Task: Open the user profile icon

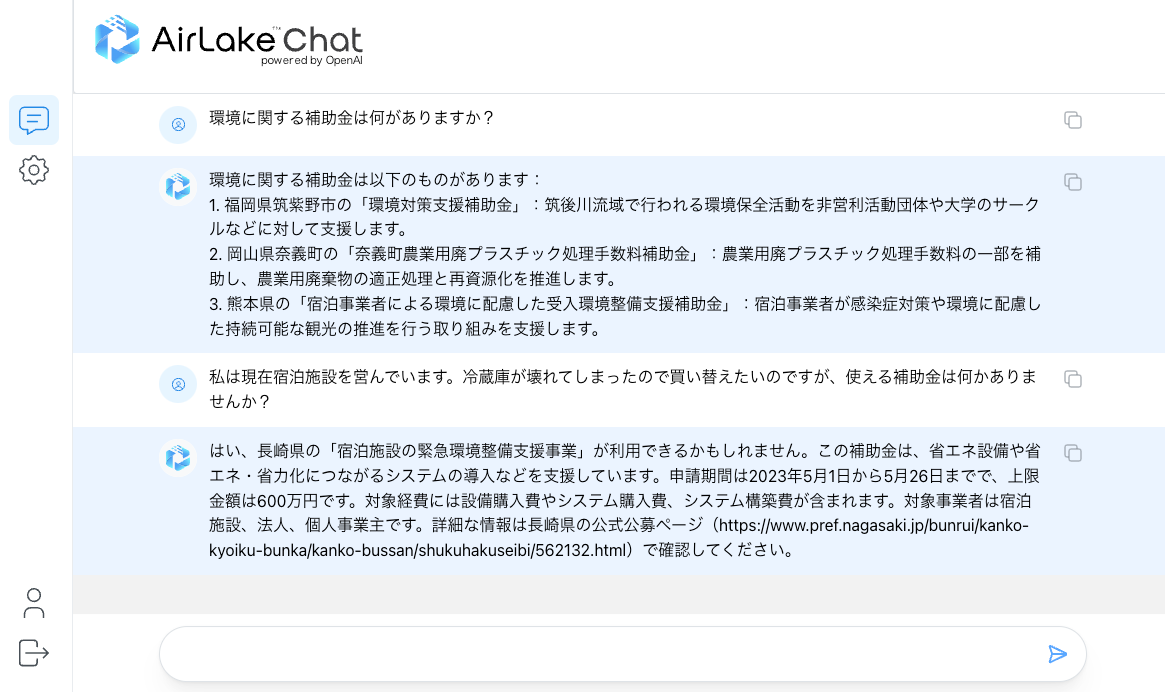Action: (x=34, y=603)
